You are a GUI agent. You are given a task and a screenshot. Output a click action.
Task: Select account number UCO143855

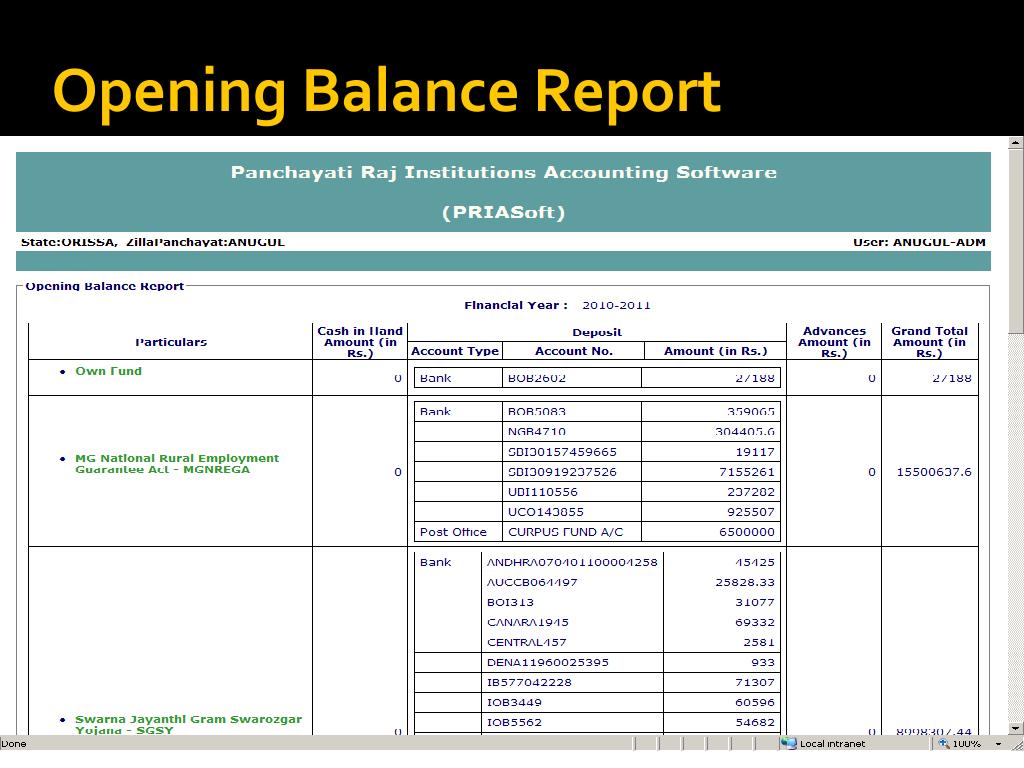[546, 512]
